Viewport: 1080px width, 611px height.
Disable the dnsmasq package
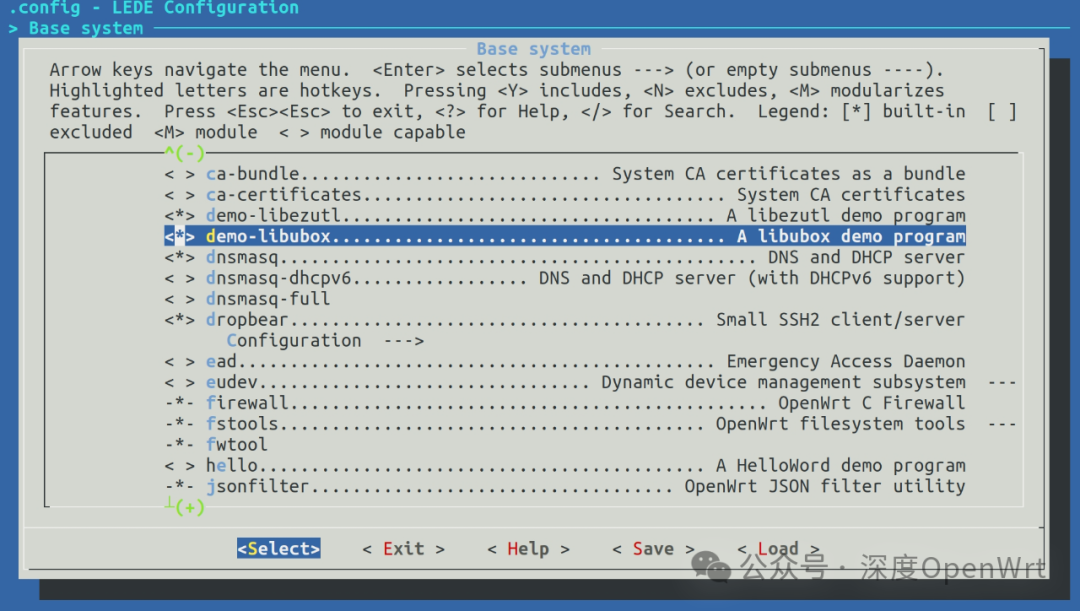(178, 257)
